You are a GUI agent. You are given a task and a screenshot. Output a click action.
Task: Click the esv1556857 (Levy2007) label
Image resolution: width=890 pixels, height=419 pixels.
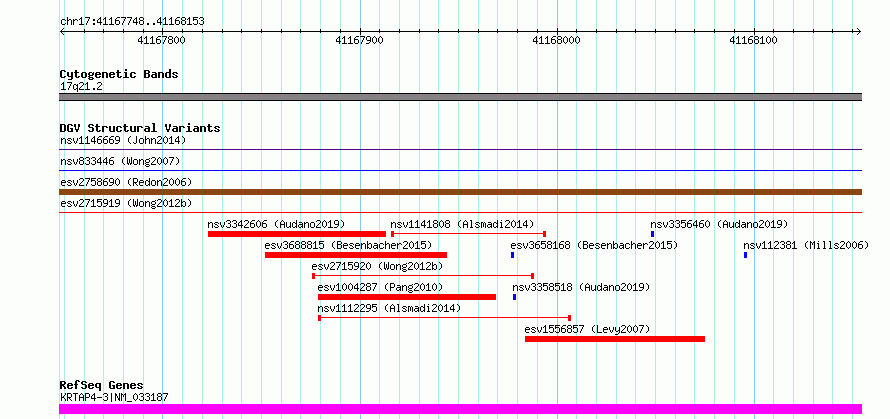587,329
